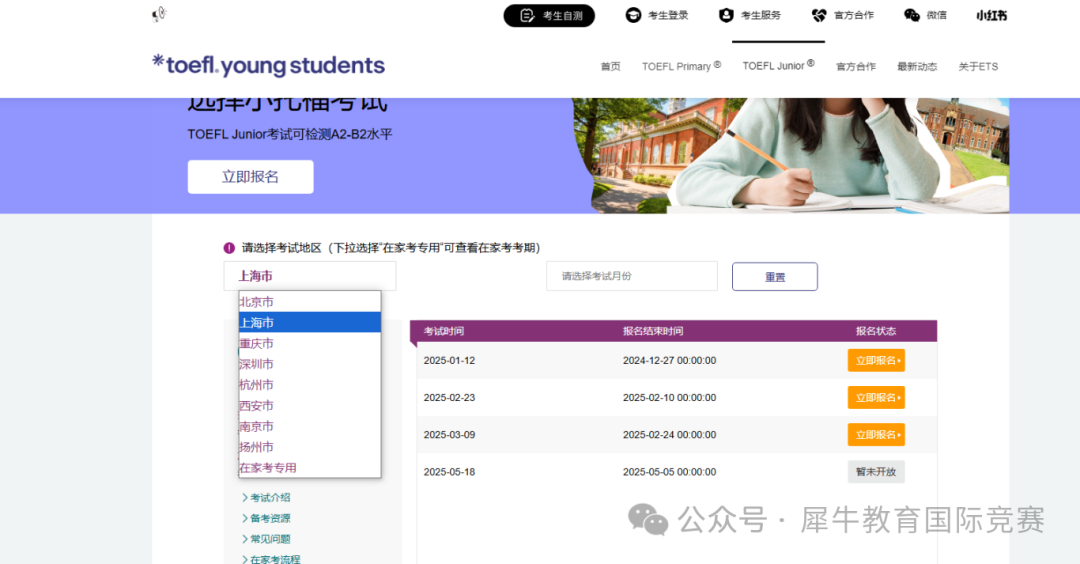
Task: Click the 官方合作 handshake heart icon
Action: [819, 15]
